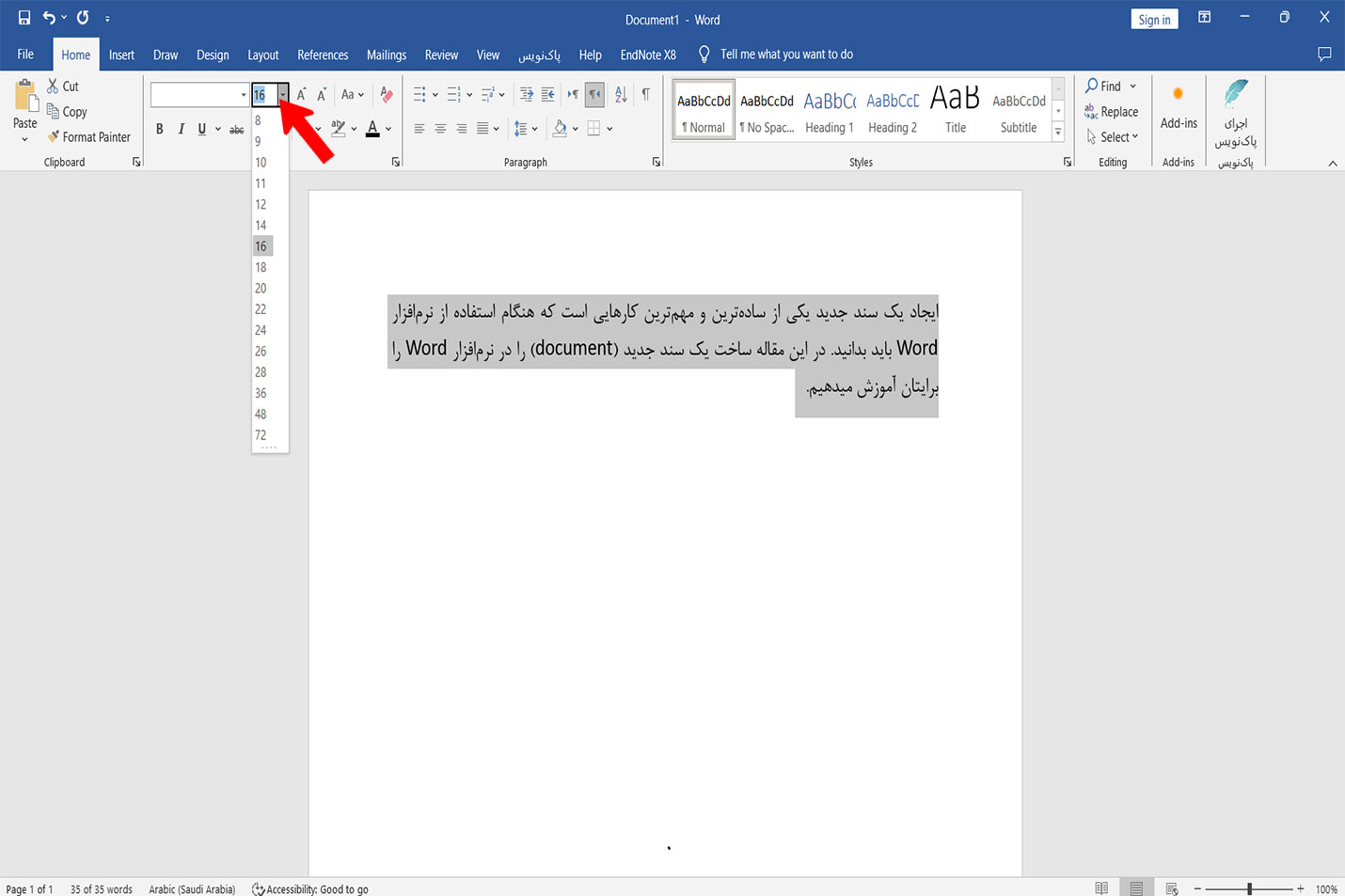Open the Select dropdown in Editing

(x=1113, y=136)
